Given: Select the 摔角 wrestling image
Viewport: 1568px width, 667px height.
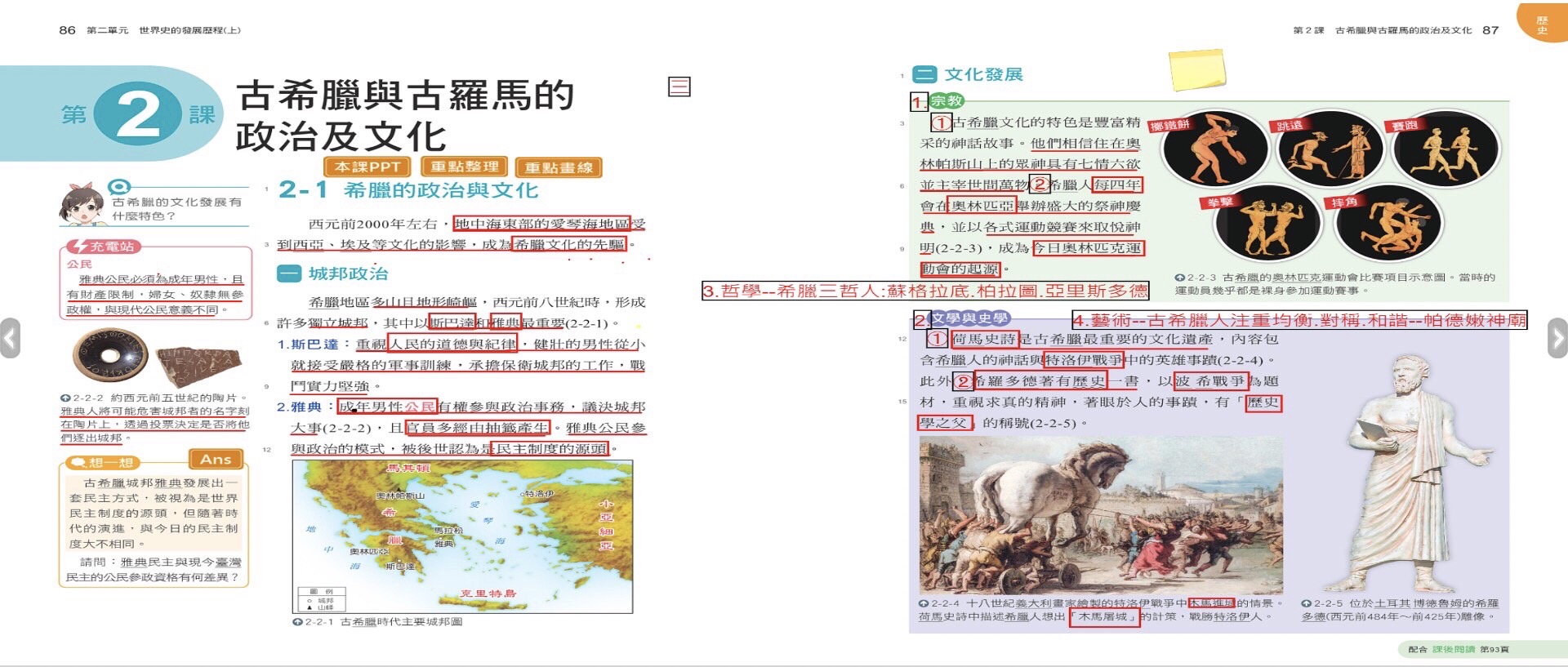Looking at the screenshot, I should [1388, 224].
